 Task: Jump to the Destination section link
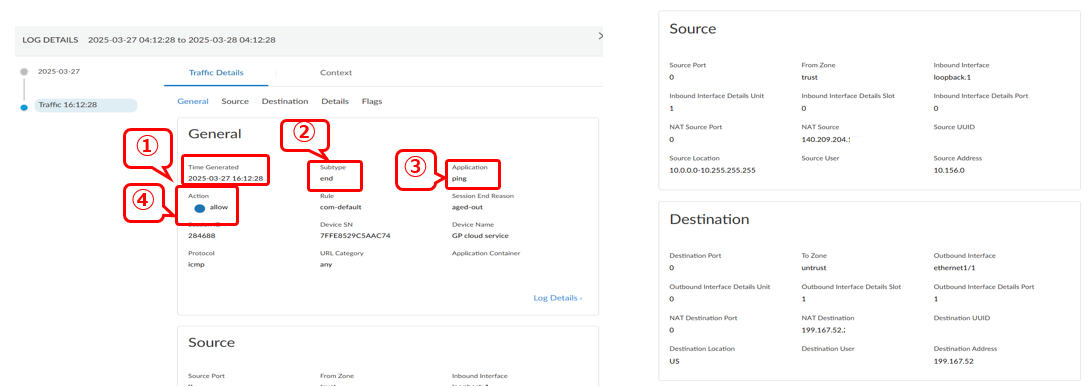285,101
